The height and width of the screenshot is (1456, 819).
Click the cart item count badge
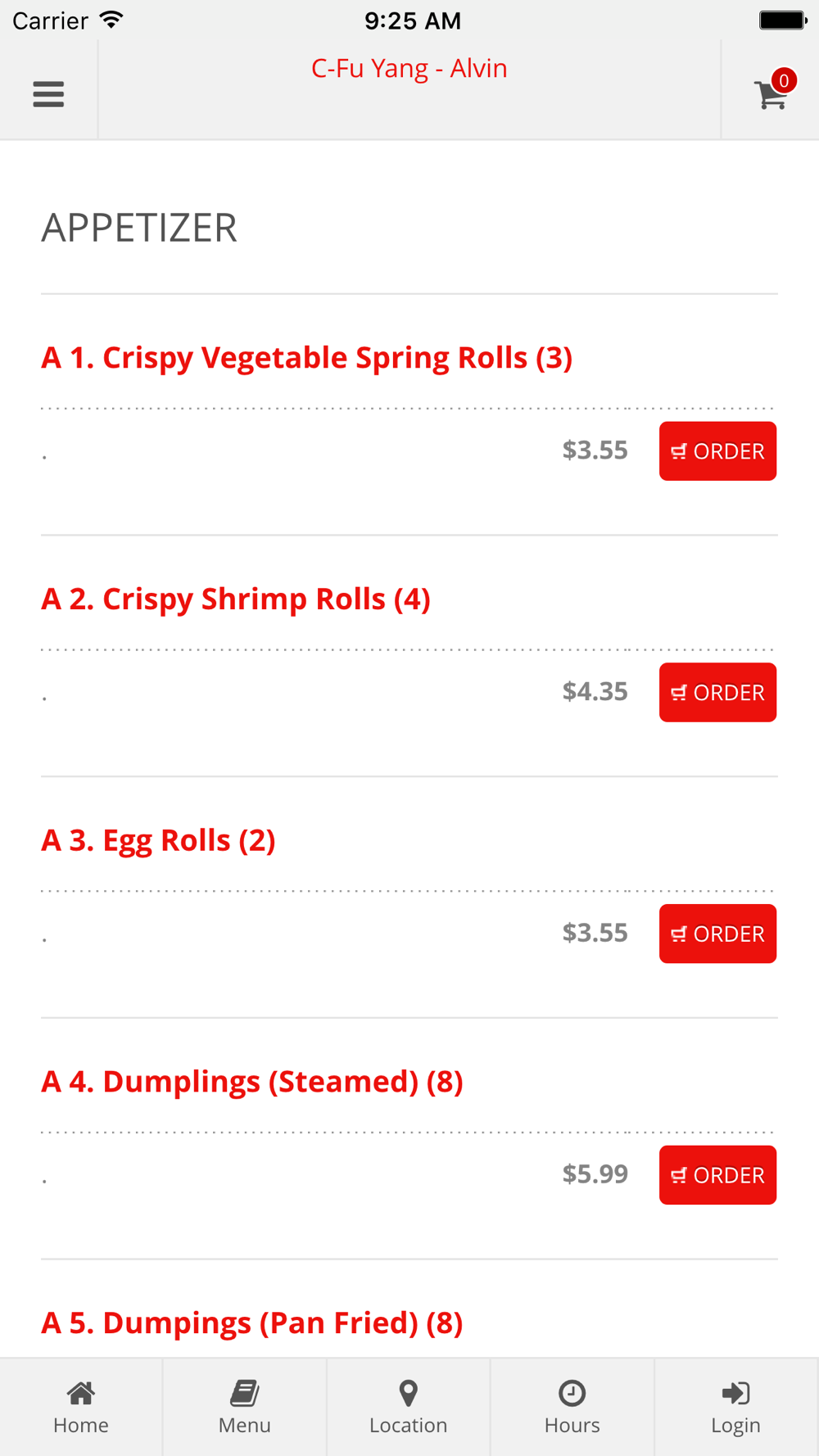(784, 80)
